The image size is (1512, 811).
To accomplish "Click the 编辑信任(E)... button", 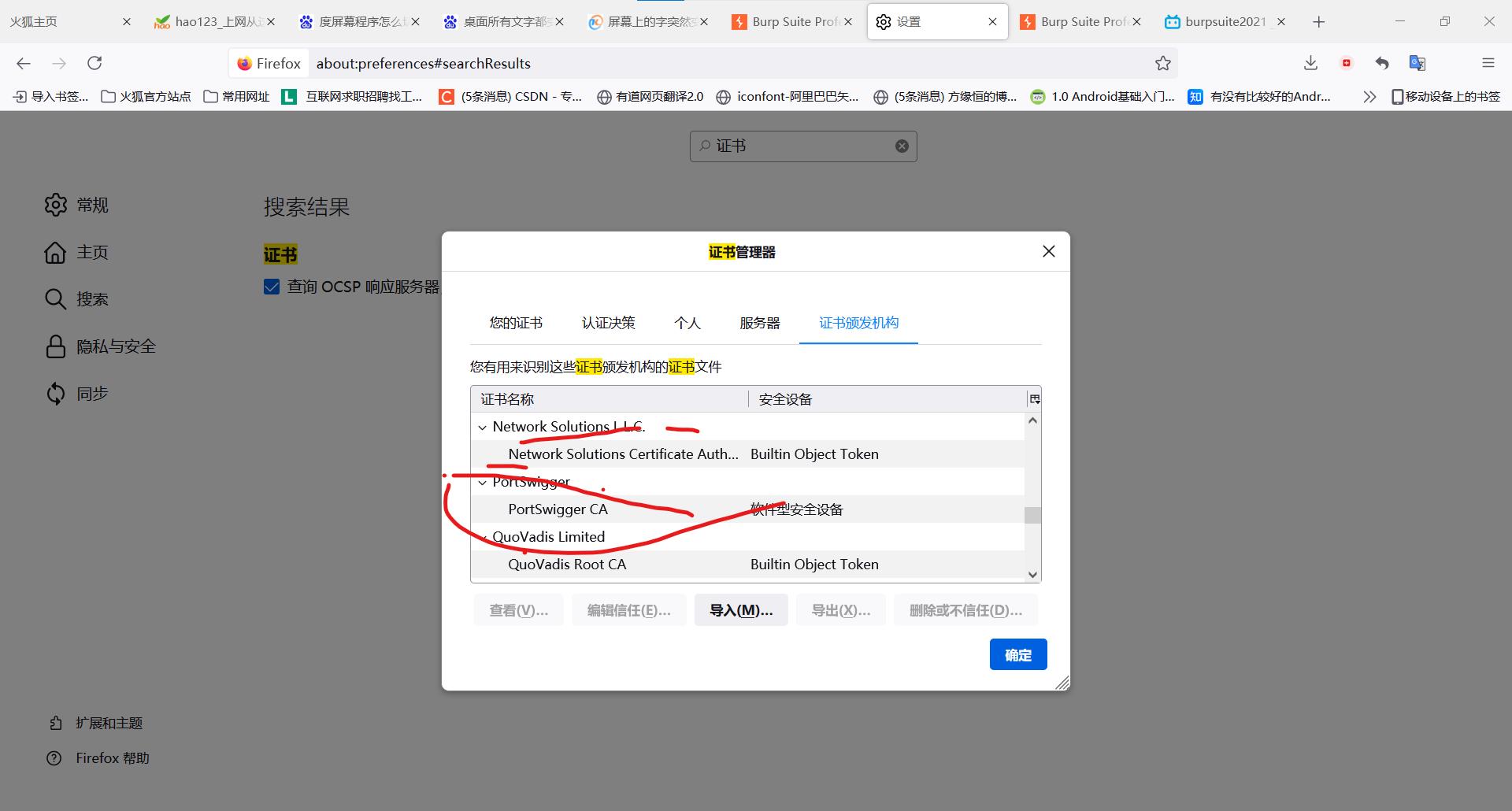I will pyautogui.click(x=628, y=610).
